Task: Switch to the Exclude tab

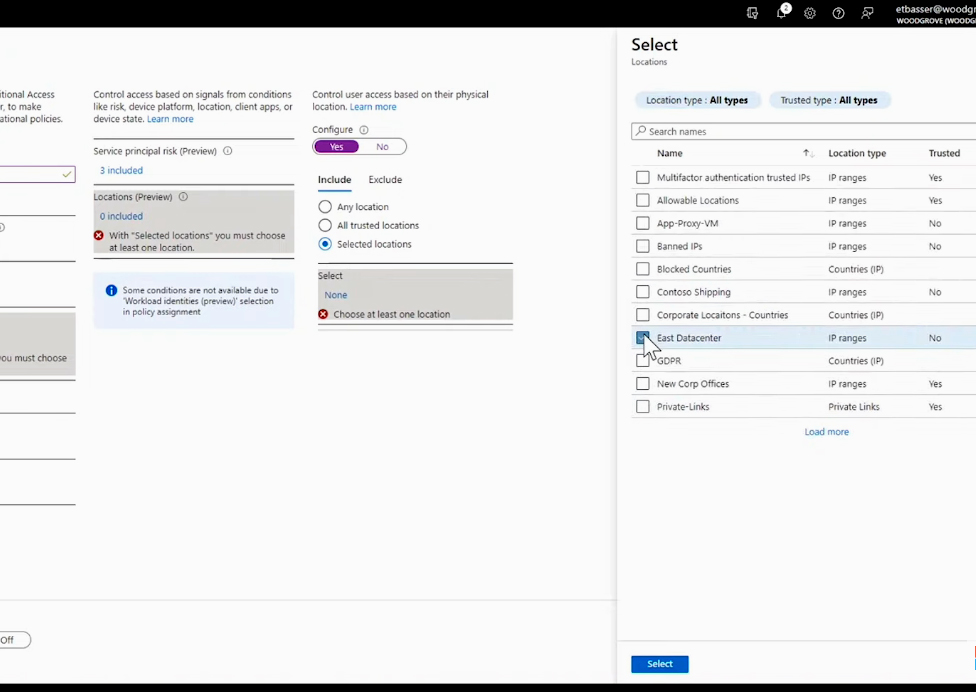Action: pos(385,179)
